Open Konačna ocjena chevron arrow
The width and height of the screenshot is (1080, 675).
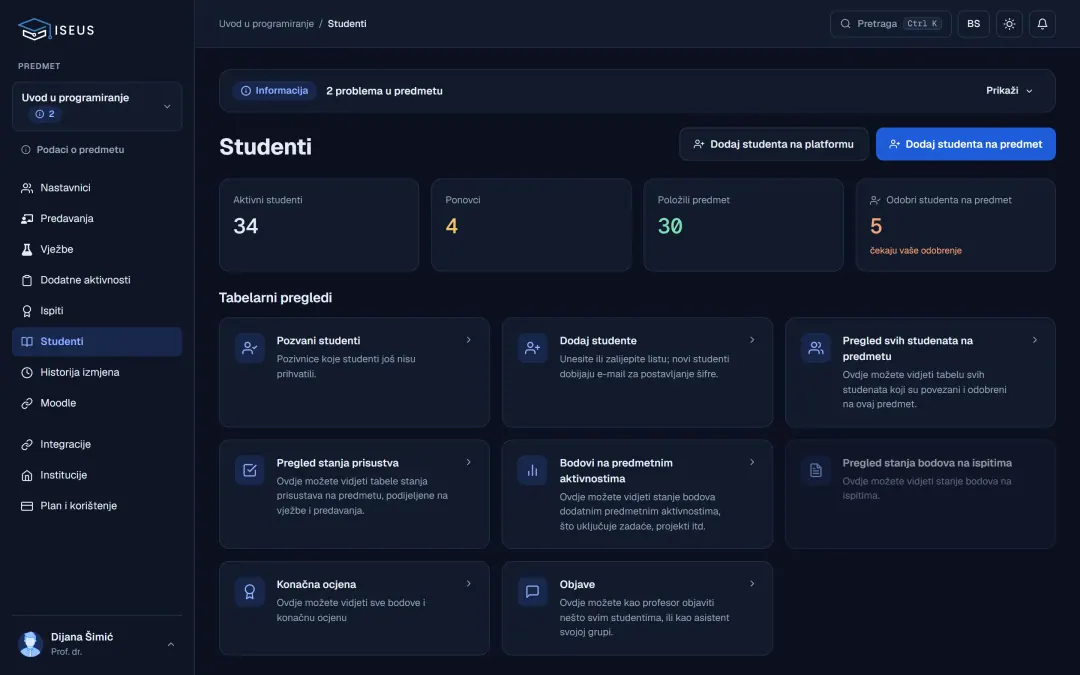coord(468,584)
